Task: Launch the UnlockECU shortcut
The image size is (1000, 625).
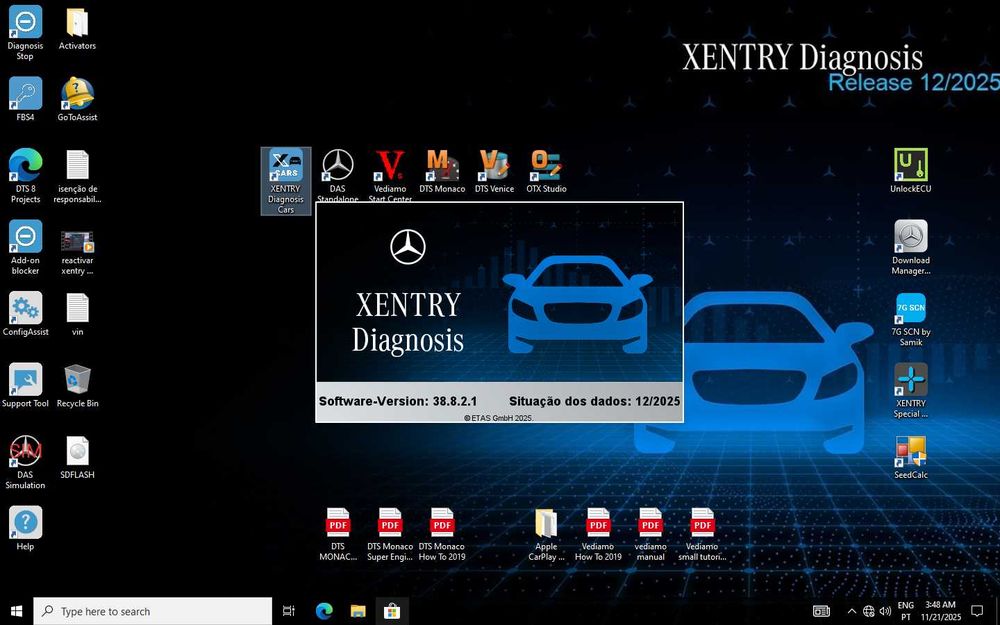Action: (911, 171)
